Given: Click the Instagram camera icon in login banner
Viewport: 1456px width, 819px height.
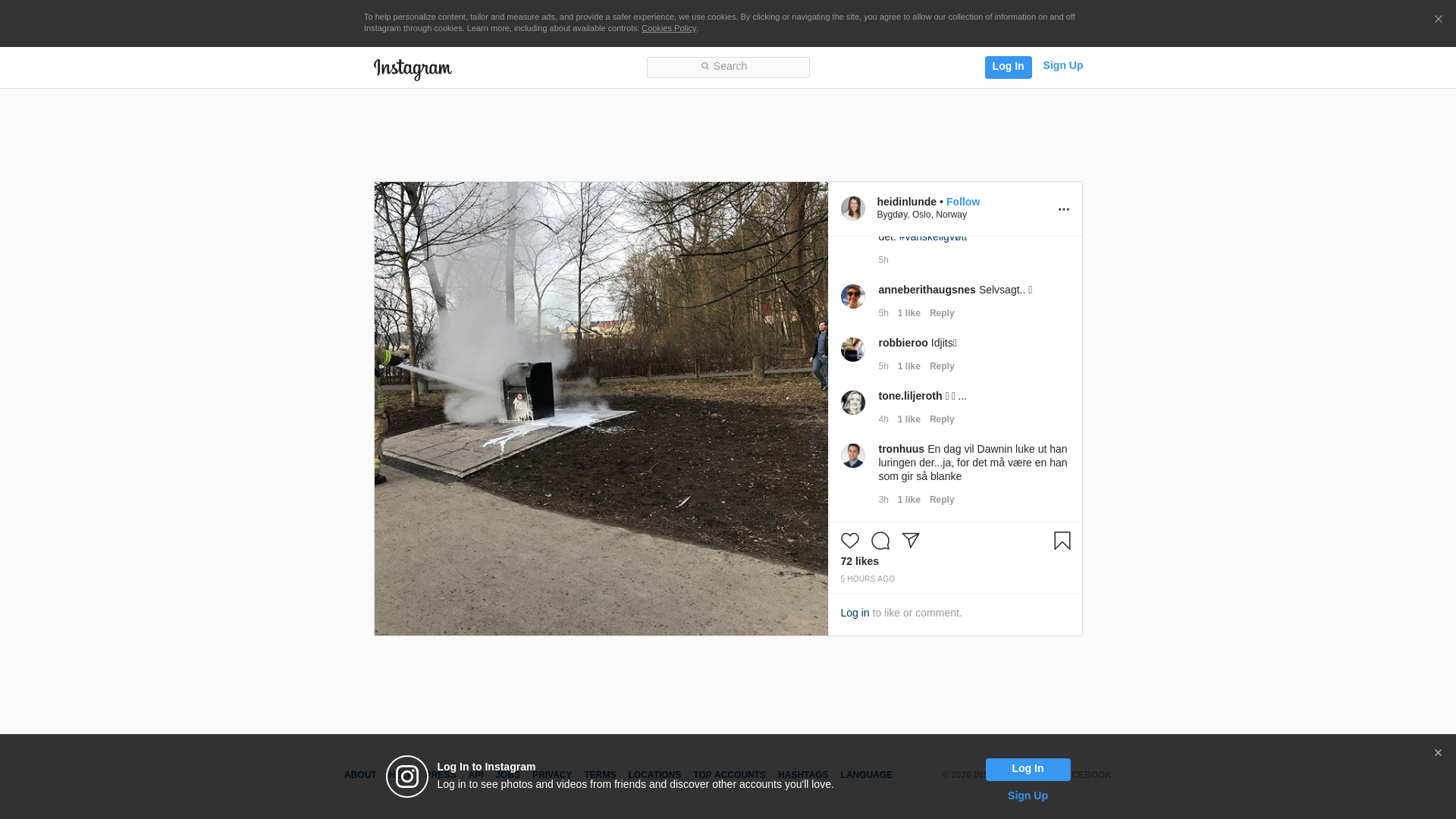Looking at the screenshot, I should coord(407,777).
